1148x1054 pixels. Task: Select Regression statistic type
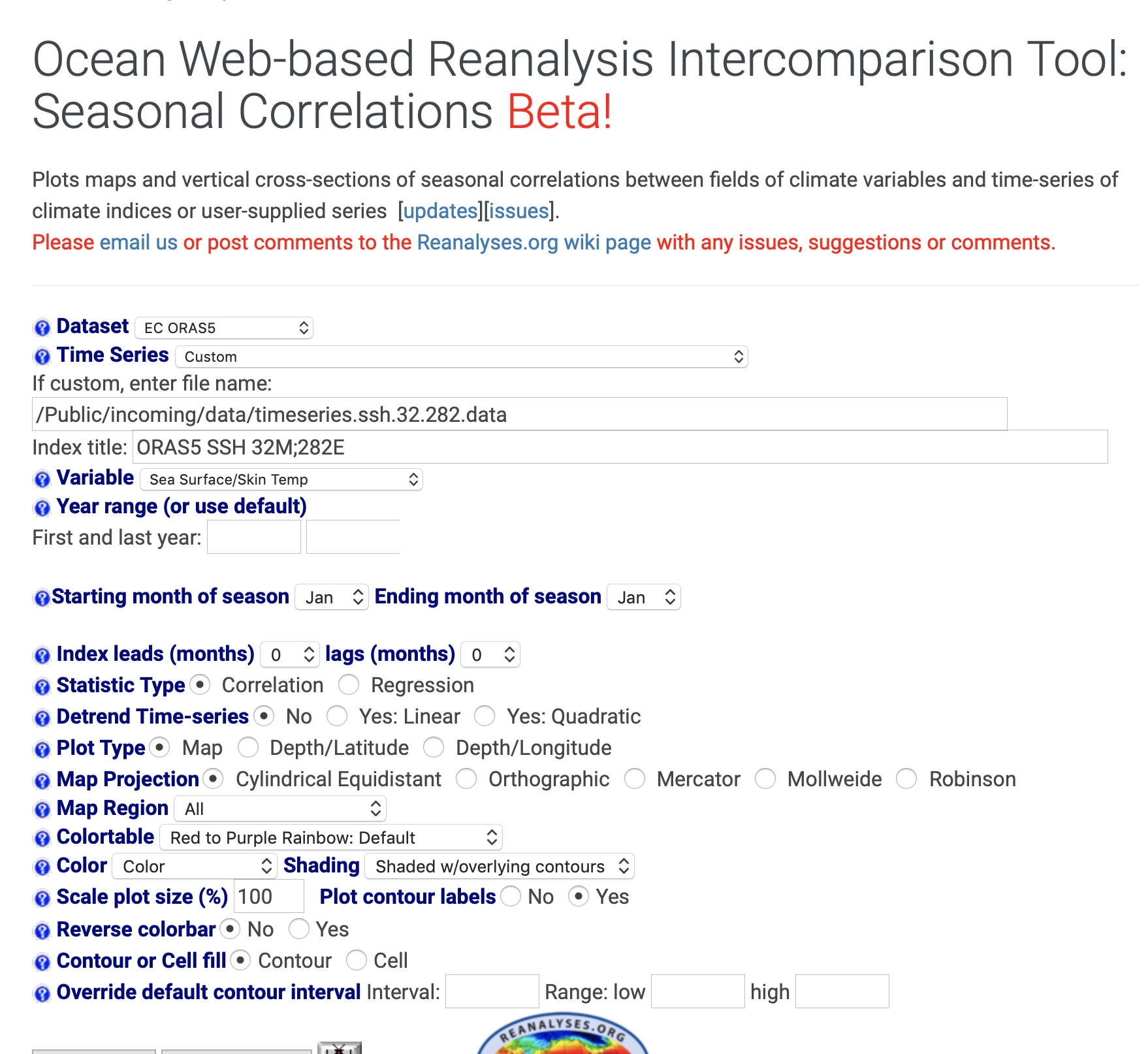coord(349,685)
